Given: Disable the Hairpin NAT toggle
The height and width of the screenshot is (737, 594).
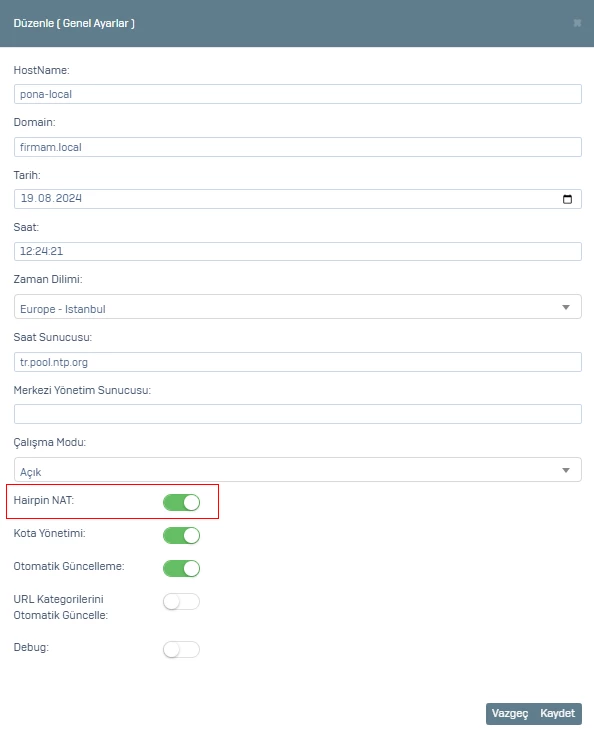Looking at the screenshot, I should click(181, 502).
